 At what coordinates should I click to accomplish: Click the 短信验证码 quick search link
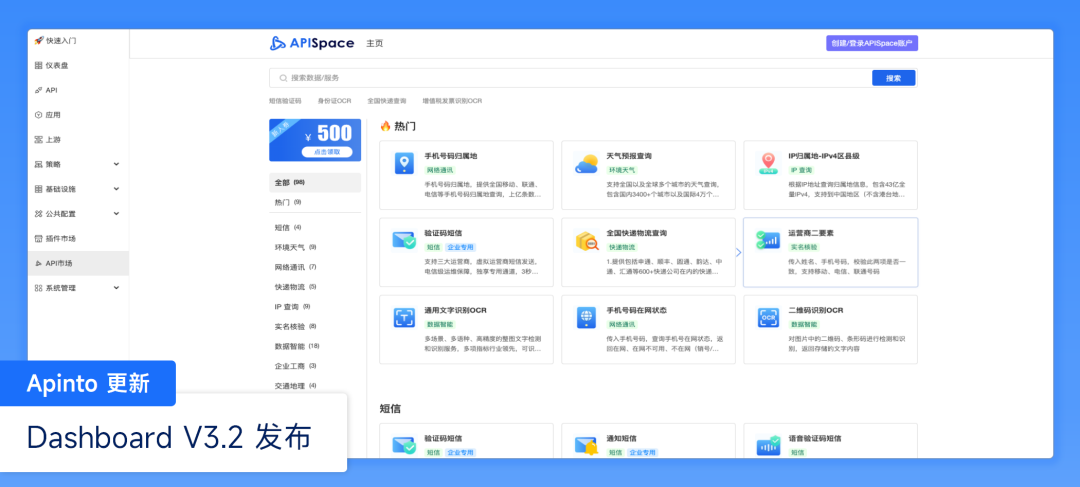(285, 101)
